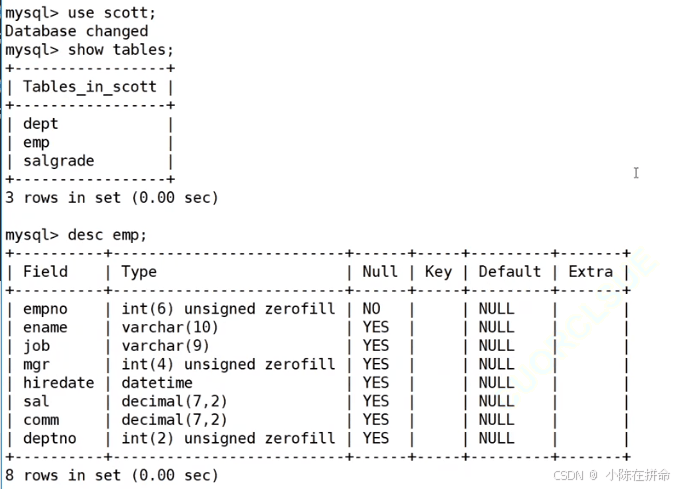Click the 'desc emp;' command
Image resolution: width=690 pixels, height=489 pixels.
click(x=107, y=235)
